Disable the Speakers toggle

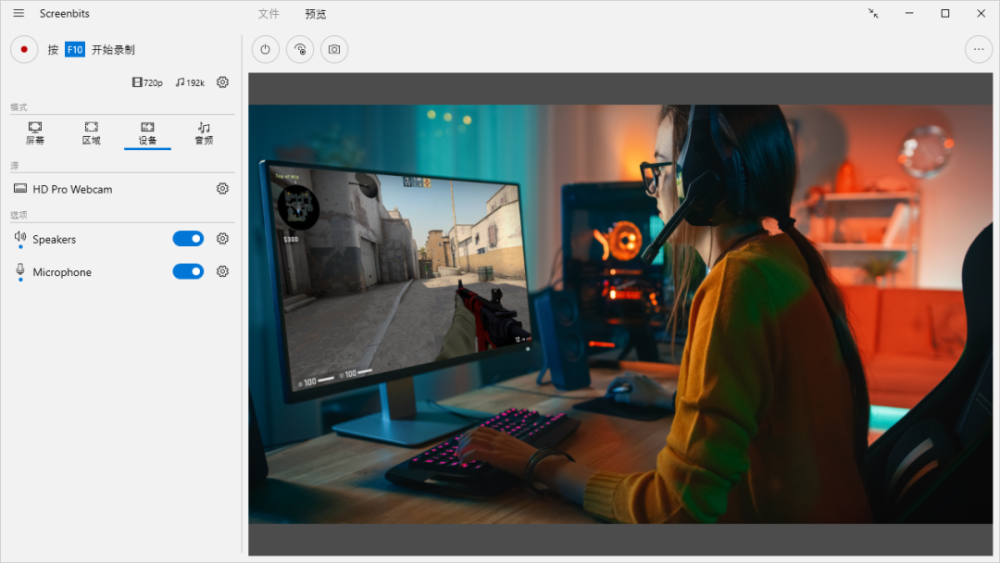pyautogui.click(x=188, y=239)
